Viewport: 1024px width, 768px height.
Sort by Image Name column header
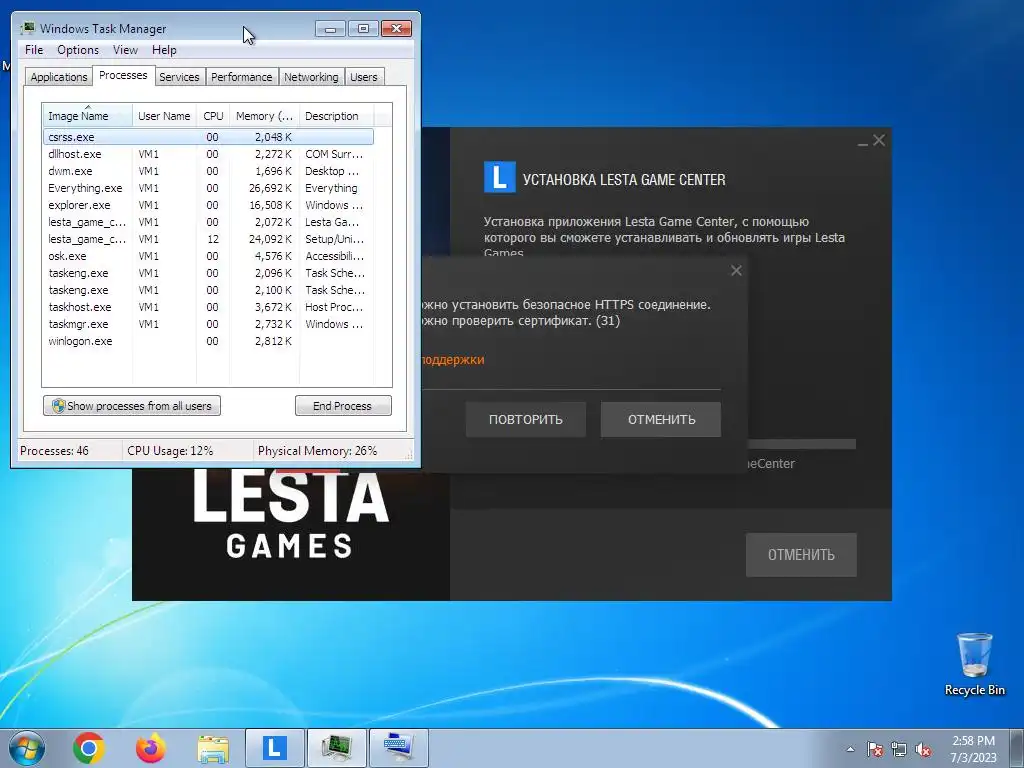[88, 115]
